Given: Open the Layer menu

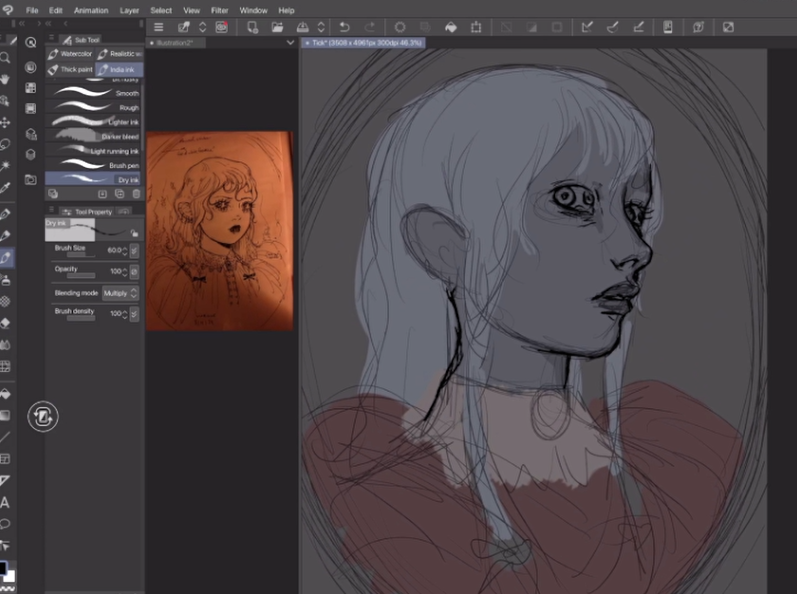Looking at the screenshot, I should pos(129,10).
